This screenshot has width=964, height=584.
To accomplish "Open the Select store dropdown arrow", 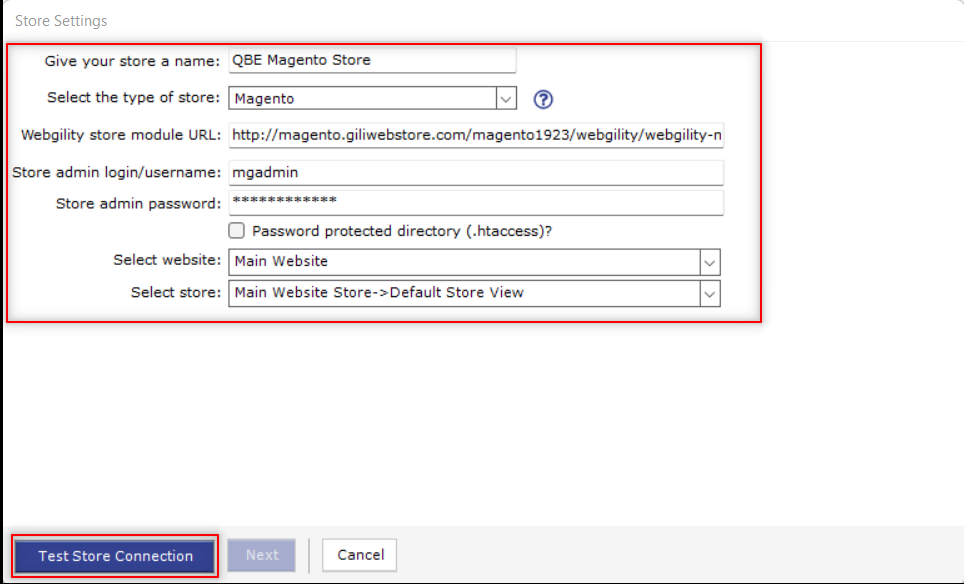I will point(709,293).
